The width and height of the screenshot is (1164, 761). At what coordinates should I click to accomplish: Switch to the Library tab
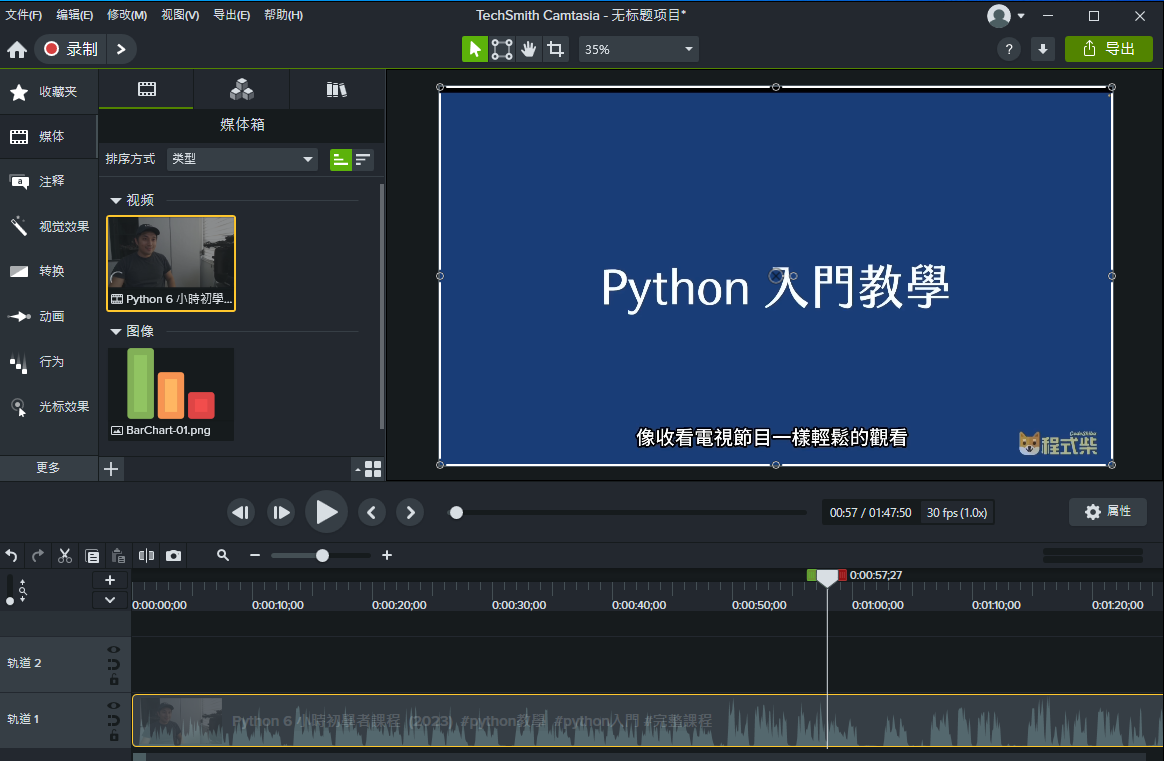(336, 90)
